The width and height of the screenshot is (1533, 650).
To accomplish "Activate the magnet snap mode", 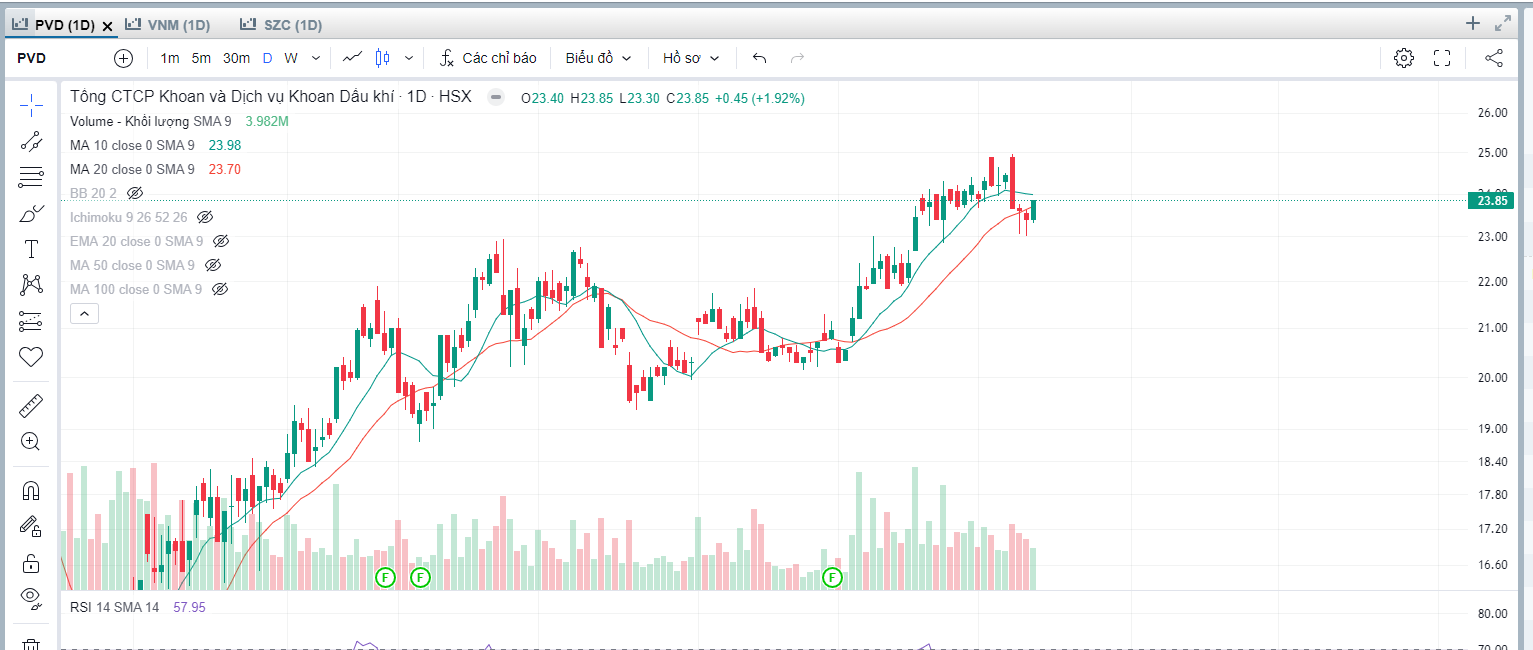I will [31, 491].
